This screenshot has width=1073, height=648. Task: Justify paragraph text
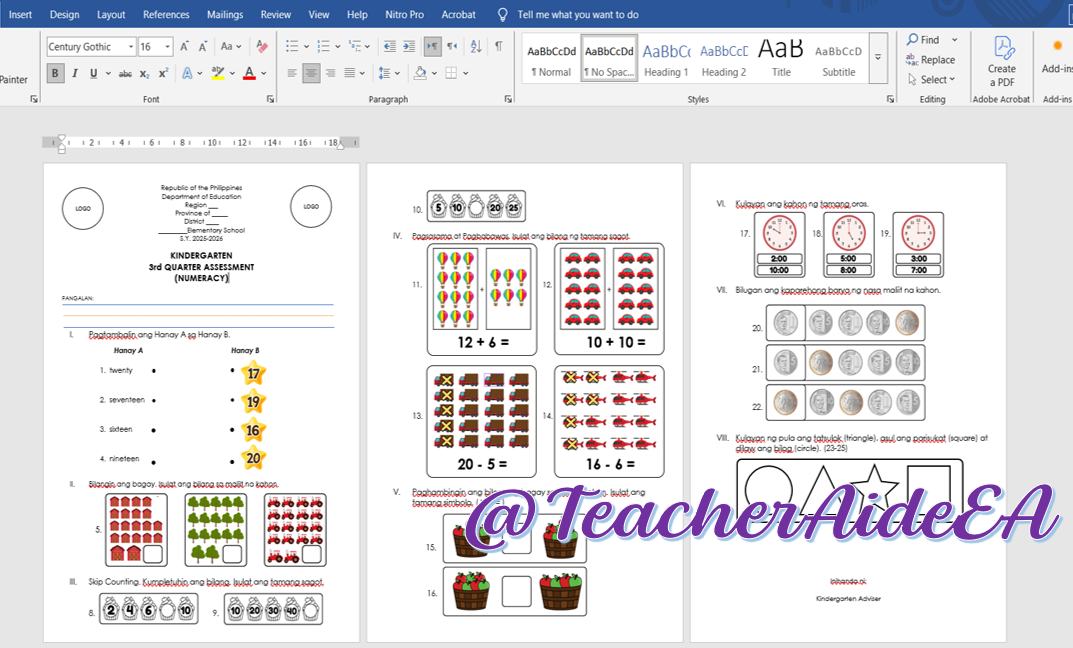[x=349, y=73]
